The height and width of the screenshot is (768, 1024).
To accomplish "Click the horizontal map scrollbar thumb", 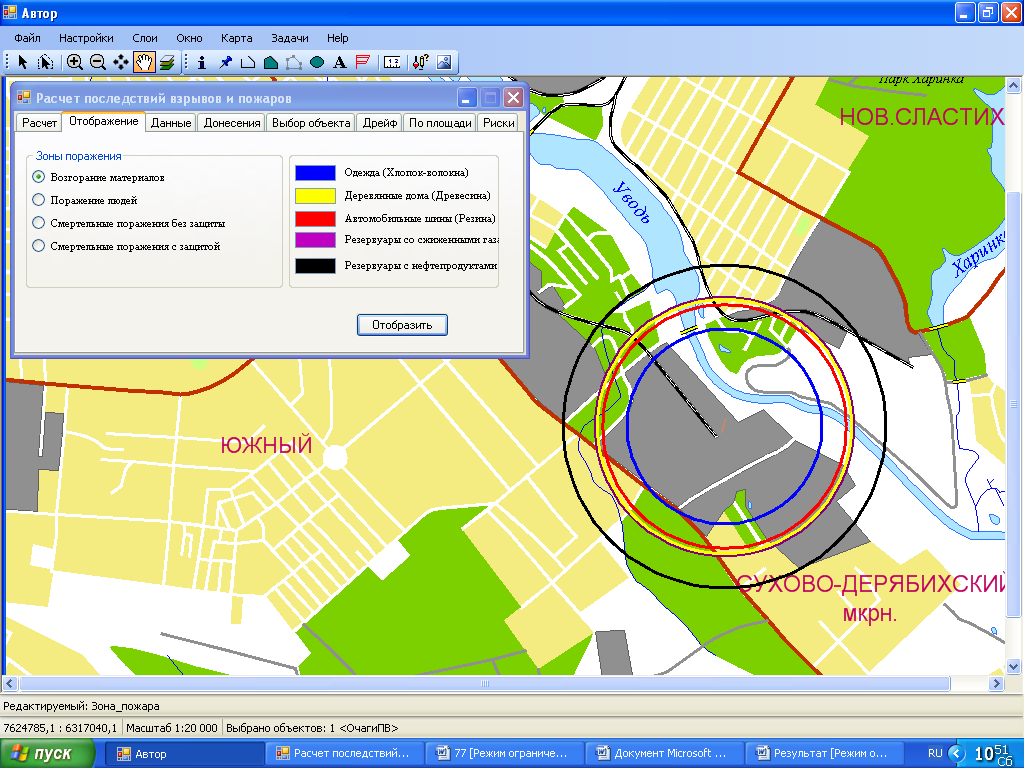I will pyautogui.click(x=485, y=684).
